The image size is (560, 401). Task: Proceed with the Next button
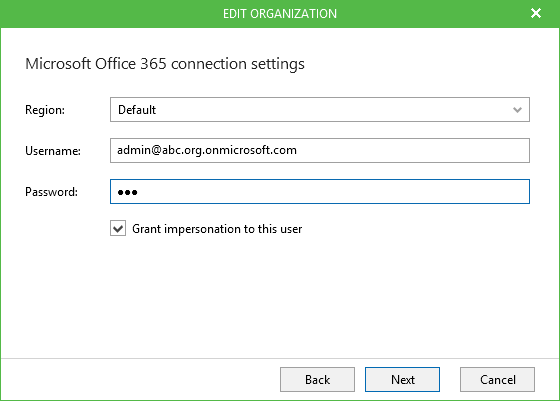(x=402, y=379)
